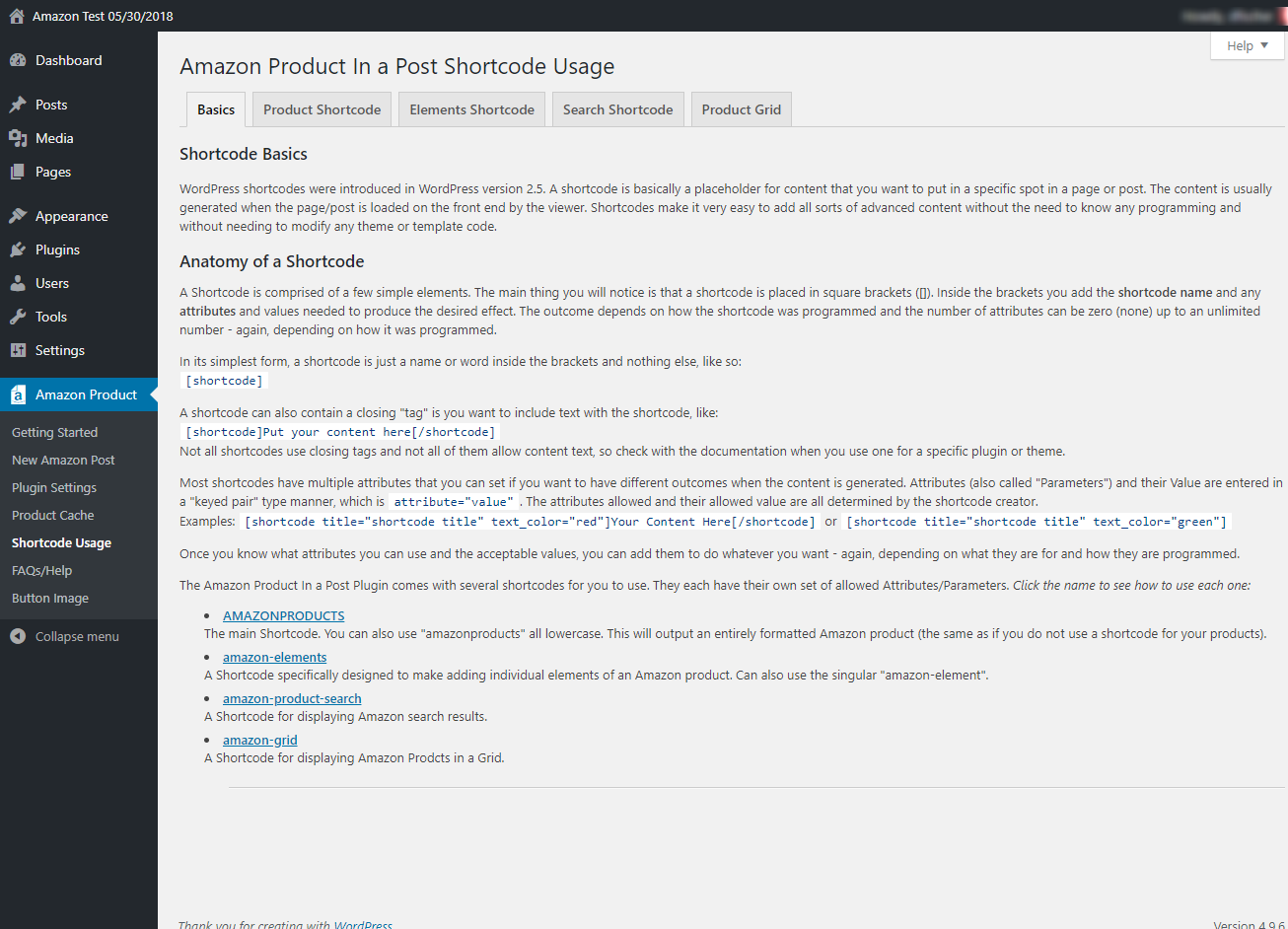
Task: Click the Posts pushpin icon
Action: tap(18, 105)
